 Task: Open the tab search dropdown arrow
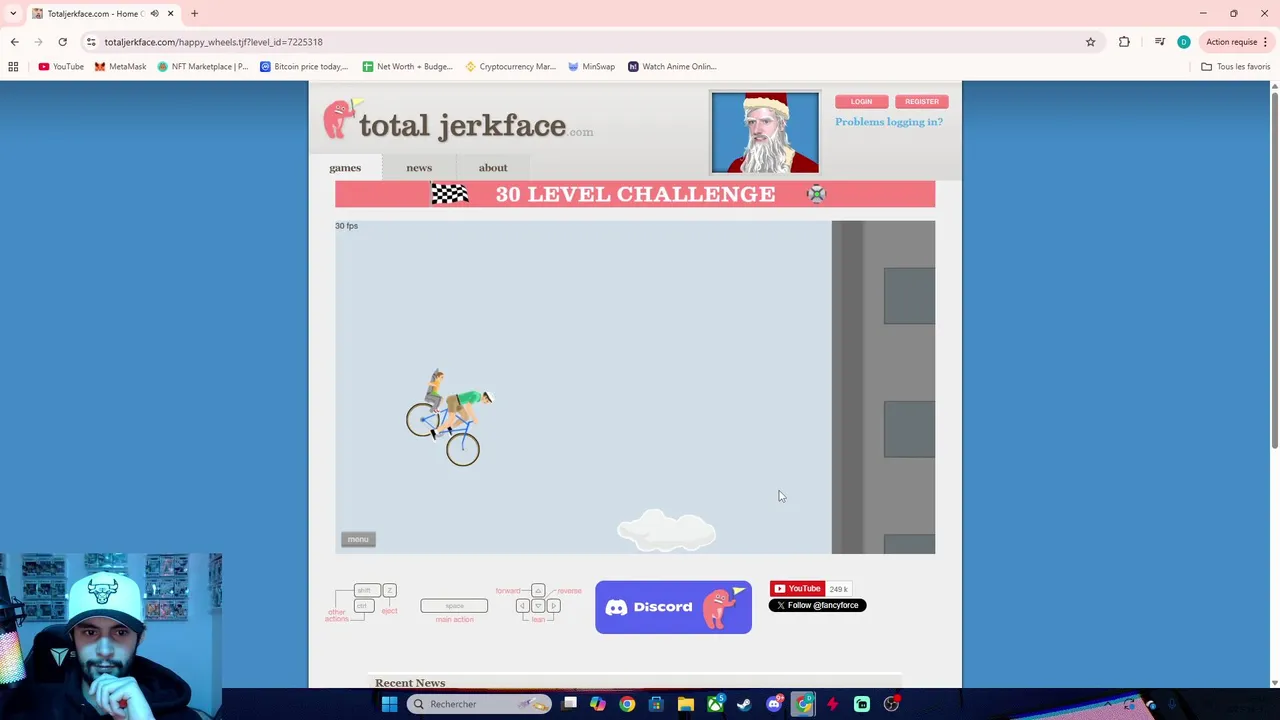coord(13,13)
